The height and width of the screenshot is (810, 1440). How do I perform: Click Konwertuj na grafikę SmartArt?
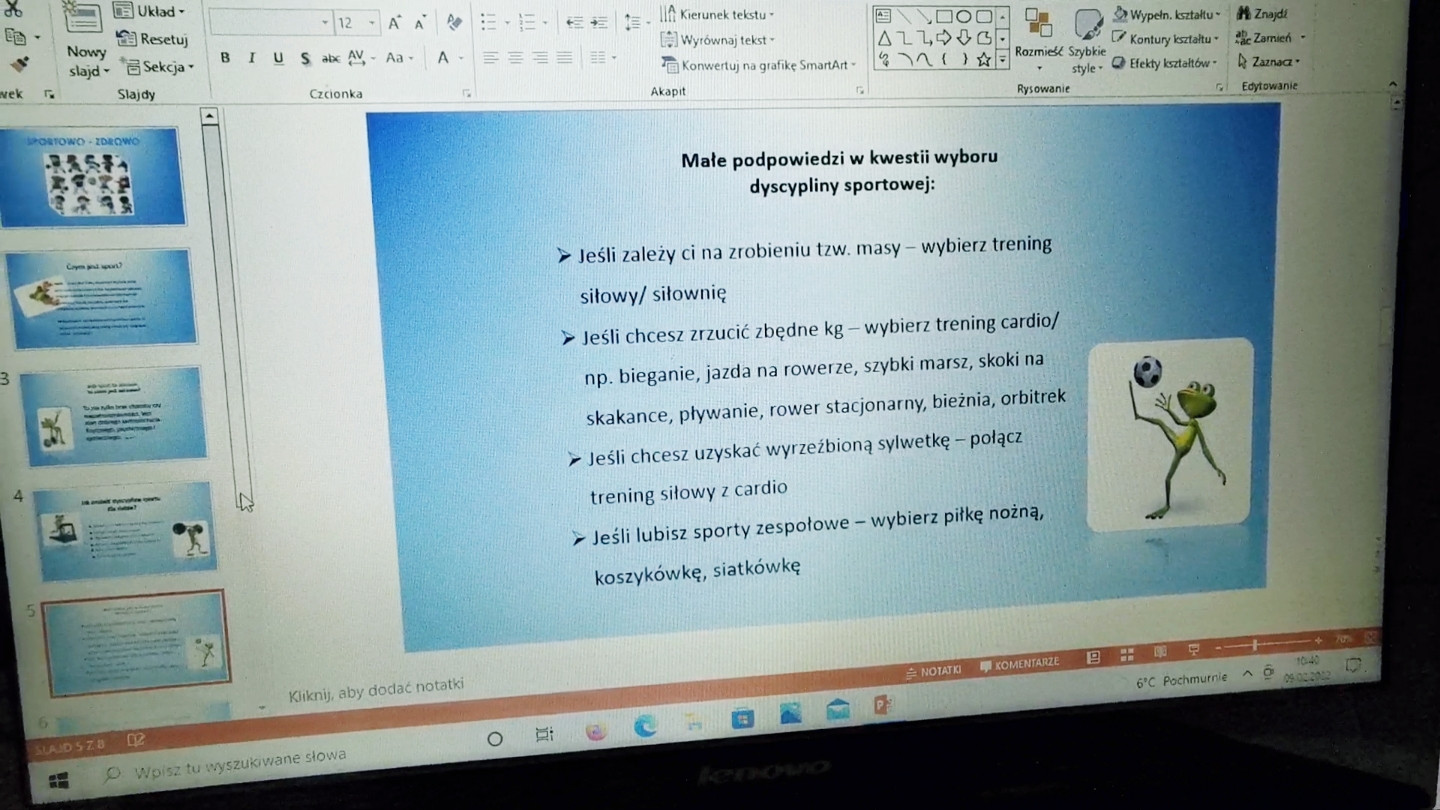(760, 65)
